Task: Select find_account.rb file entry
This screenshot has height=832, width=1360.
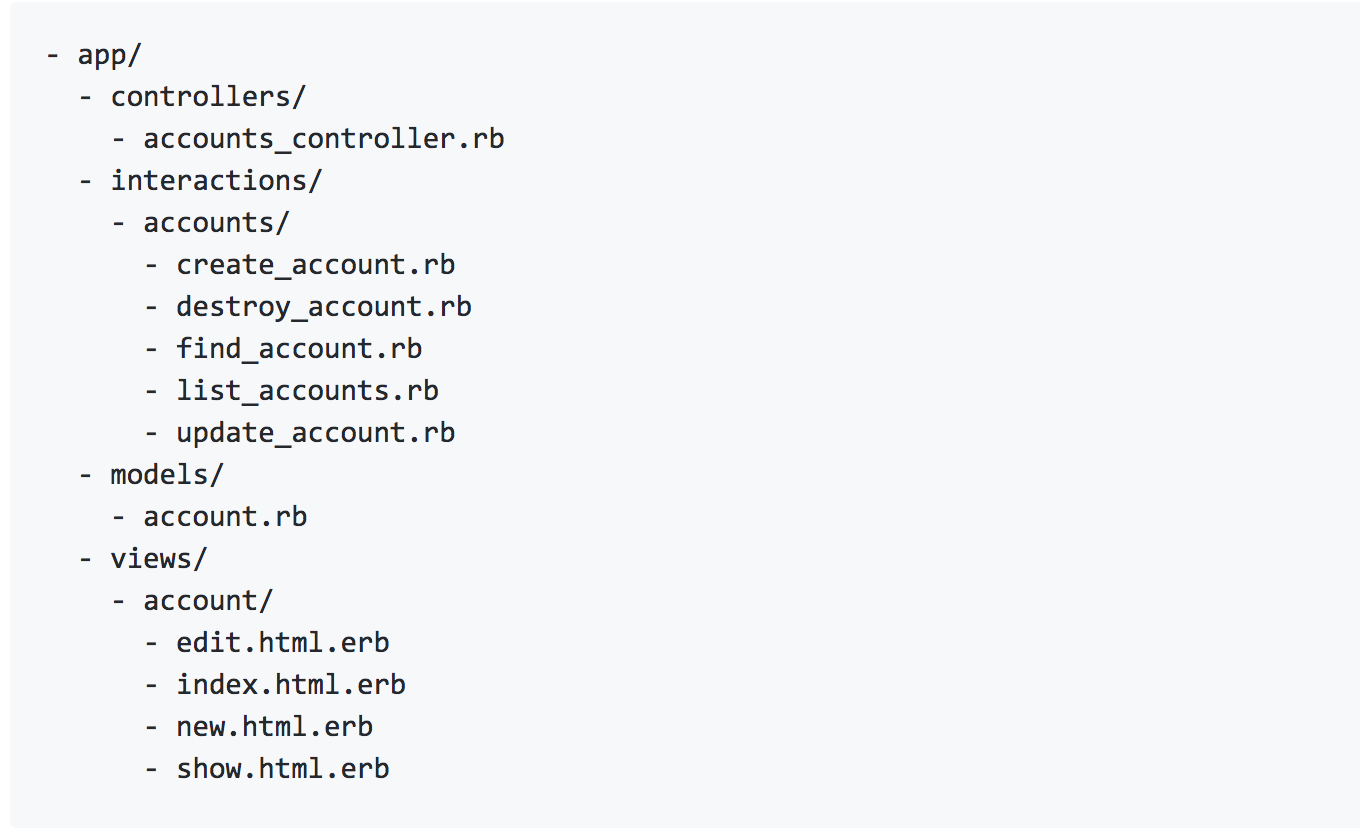Action: coord(299,349)
